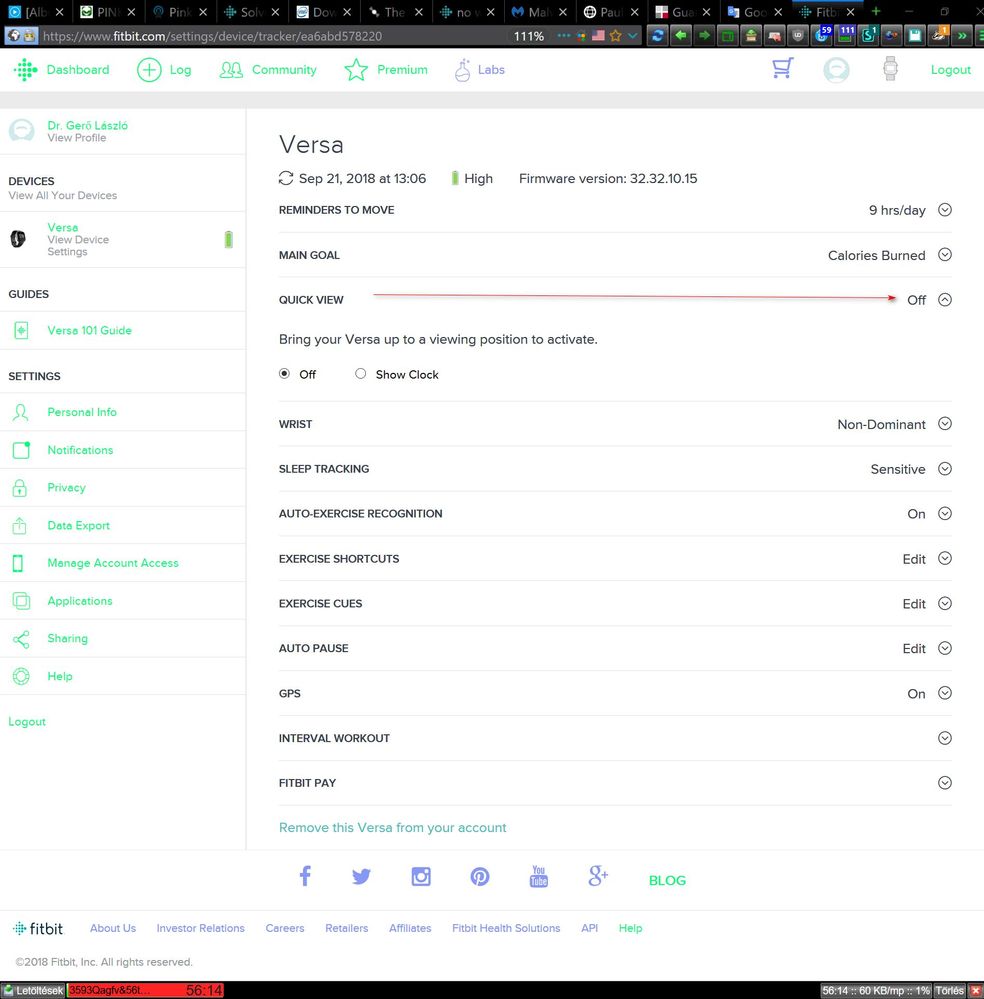Click the Help lifebuoy icon
984x999 pixels.
coord(21,676)
